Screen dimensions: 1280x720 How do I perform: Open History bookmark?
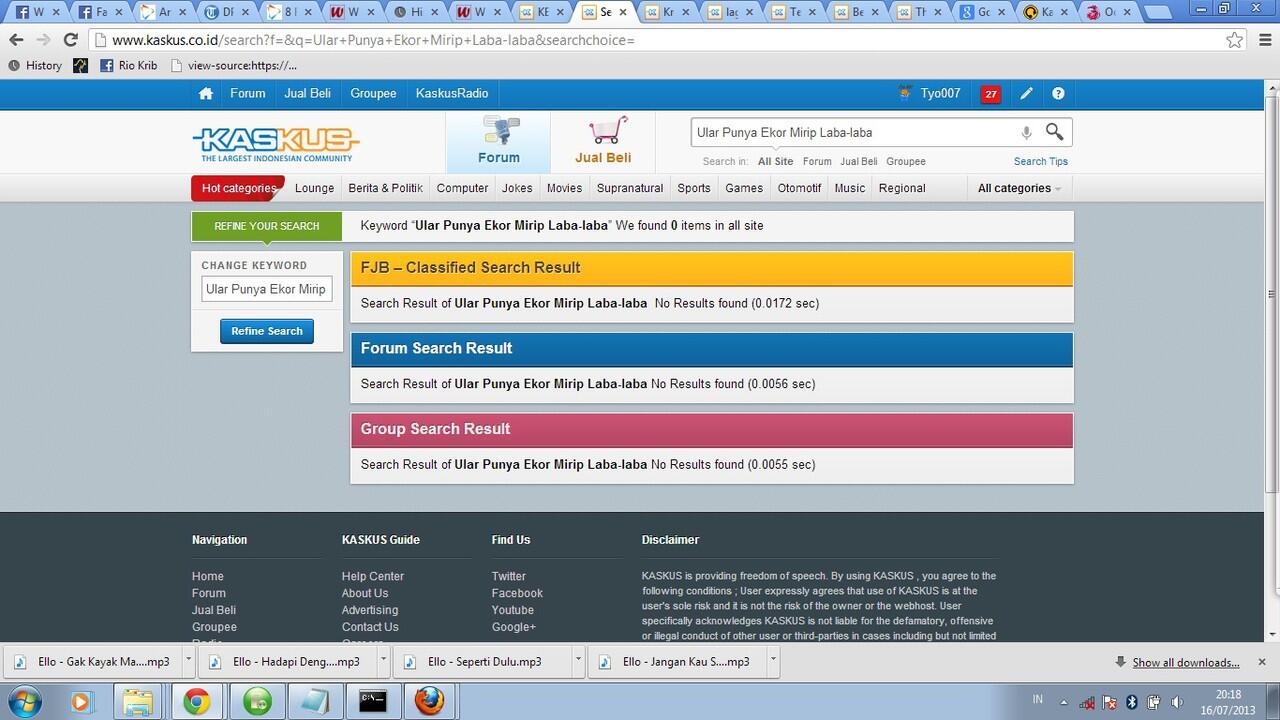[35, 66]
